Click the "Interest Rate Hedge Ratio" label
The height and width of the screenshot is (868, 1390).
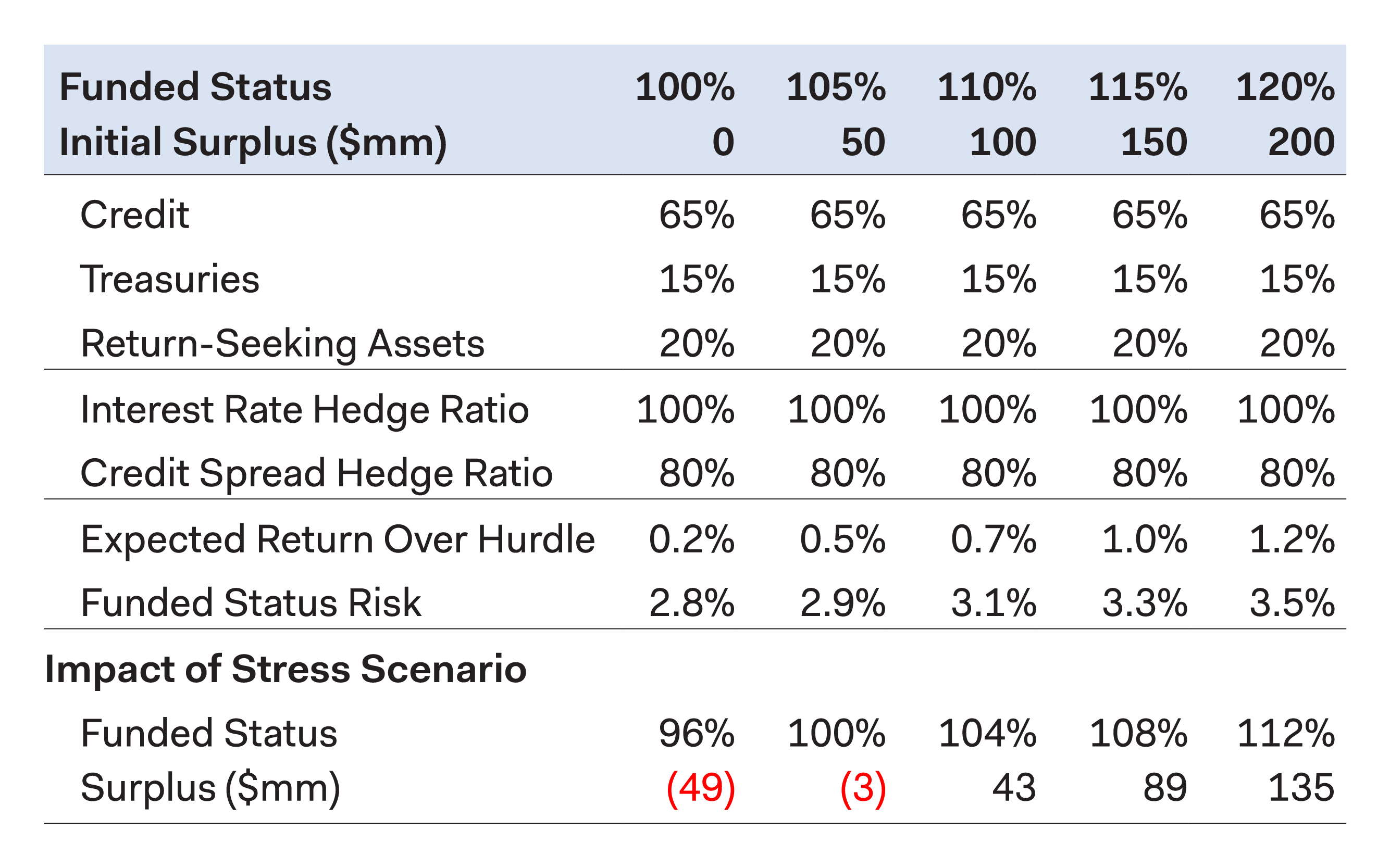(304, 410)
